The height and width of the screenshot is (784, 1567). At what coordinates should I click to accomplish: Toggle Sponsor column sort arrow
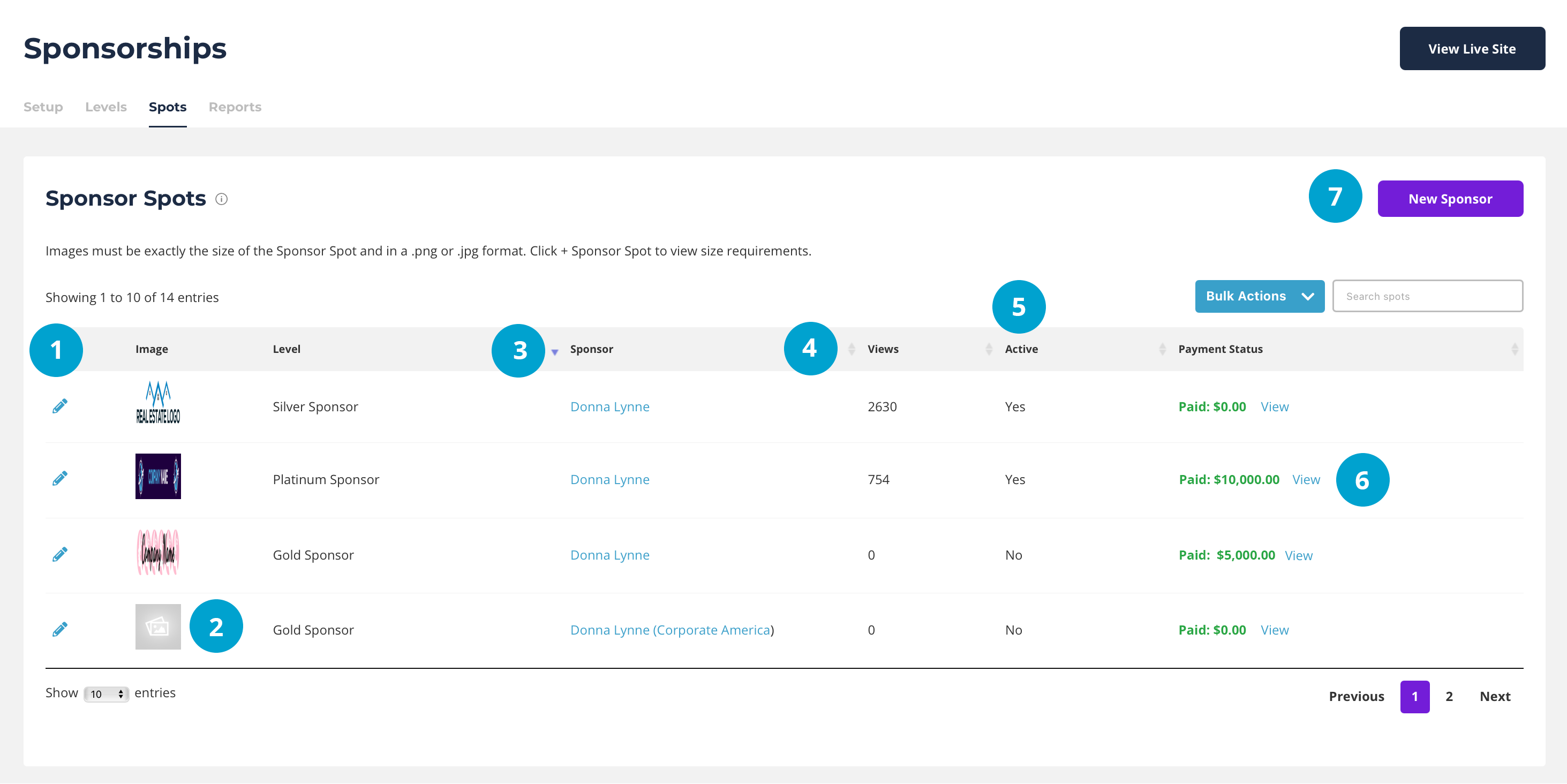[555, 351]
